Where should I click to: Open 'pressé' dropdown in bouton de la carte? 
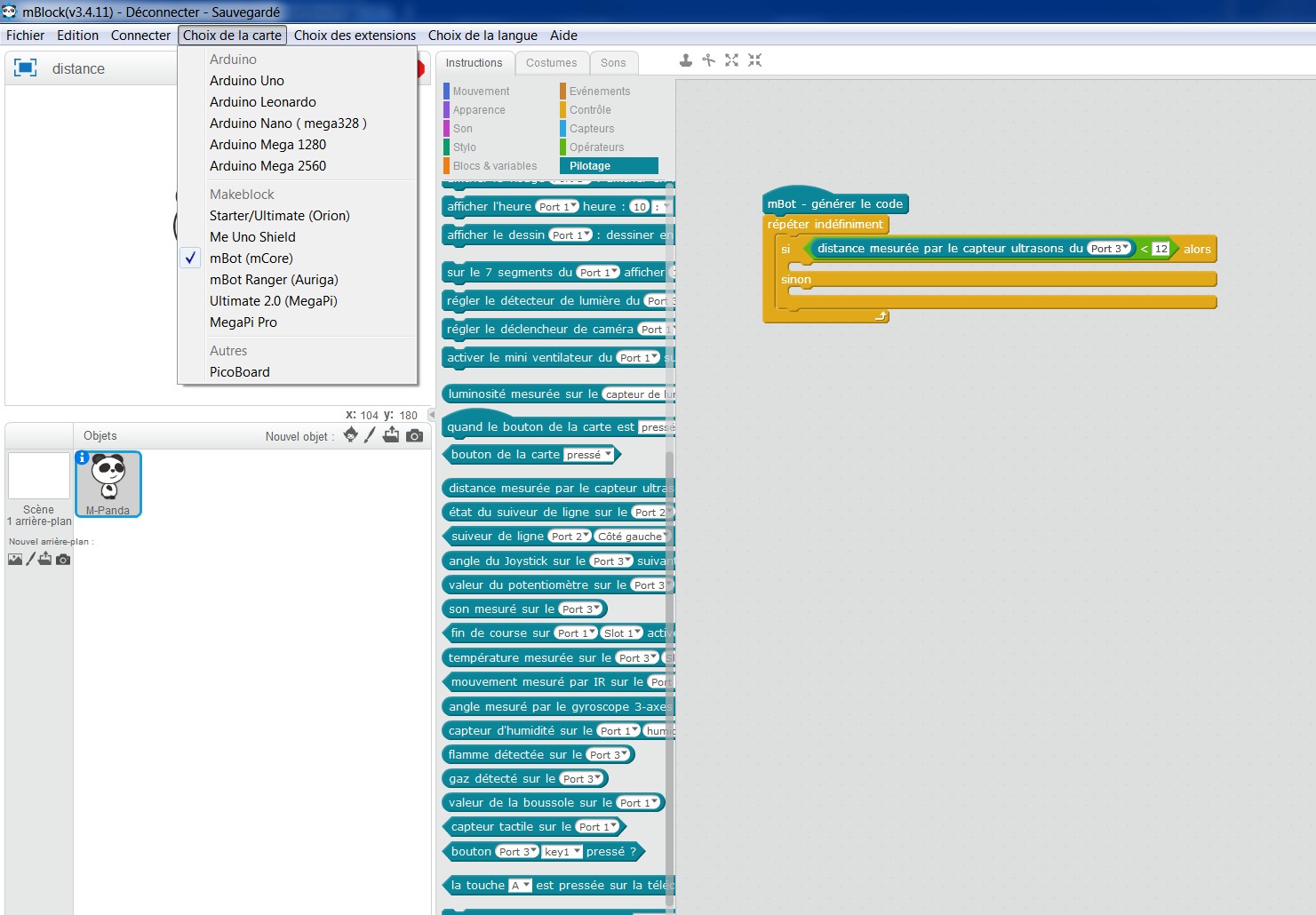click(589, 455)
